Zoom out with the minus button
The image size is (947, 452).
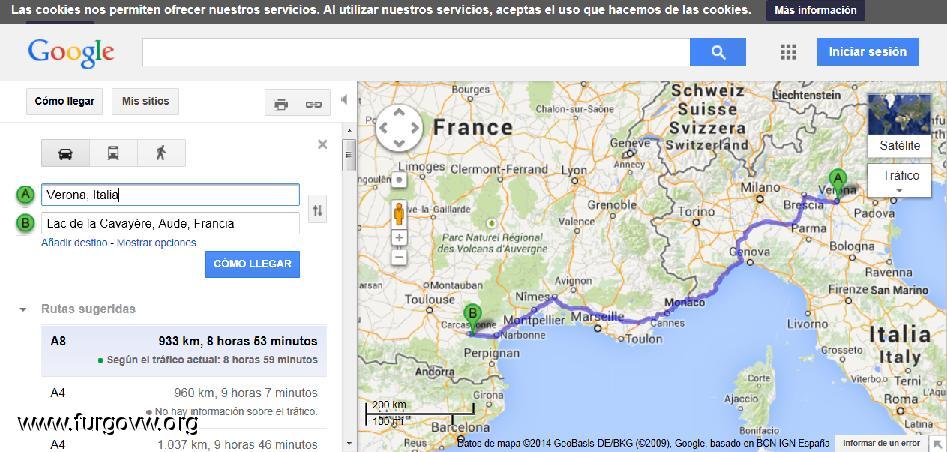(399, 258)
